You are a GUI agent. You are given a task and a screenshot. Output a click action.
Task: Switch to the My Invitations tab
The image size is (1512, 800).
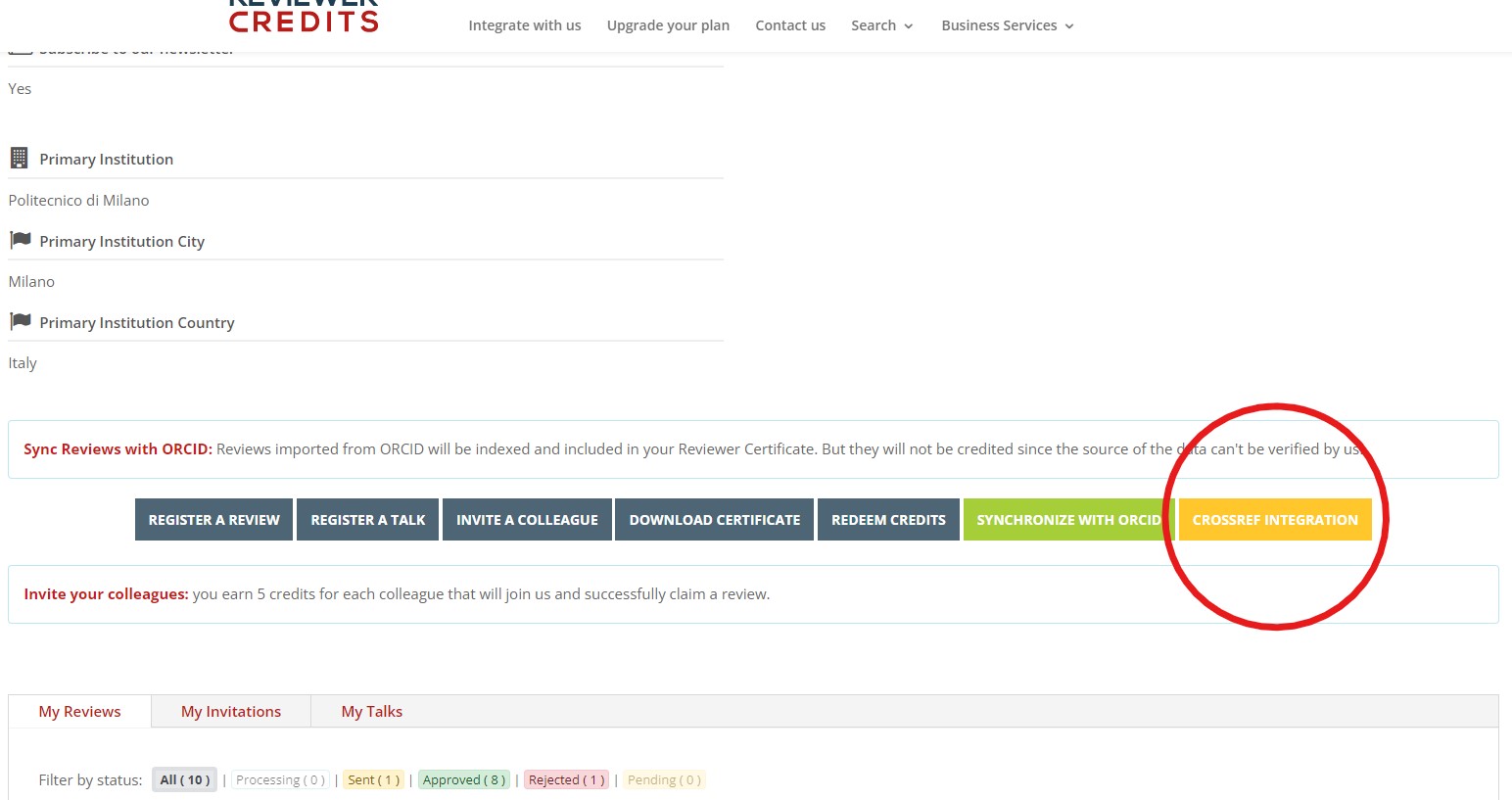(231, 712)
